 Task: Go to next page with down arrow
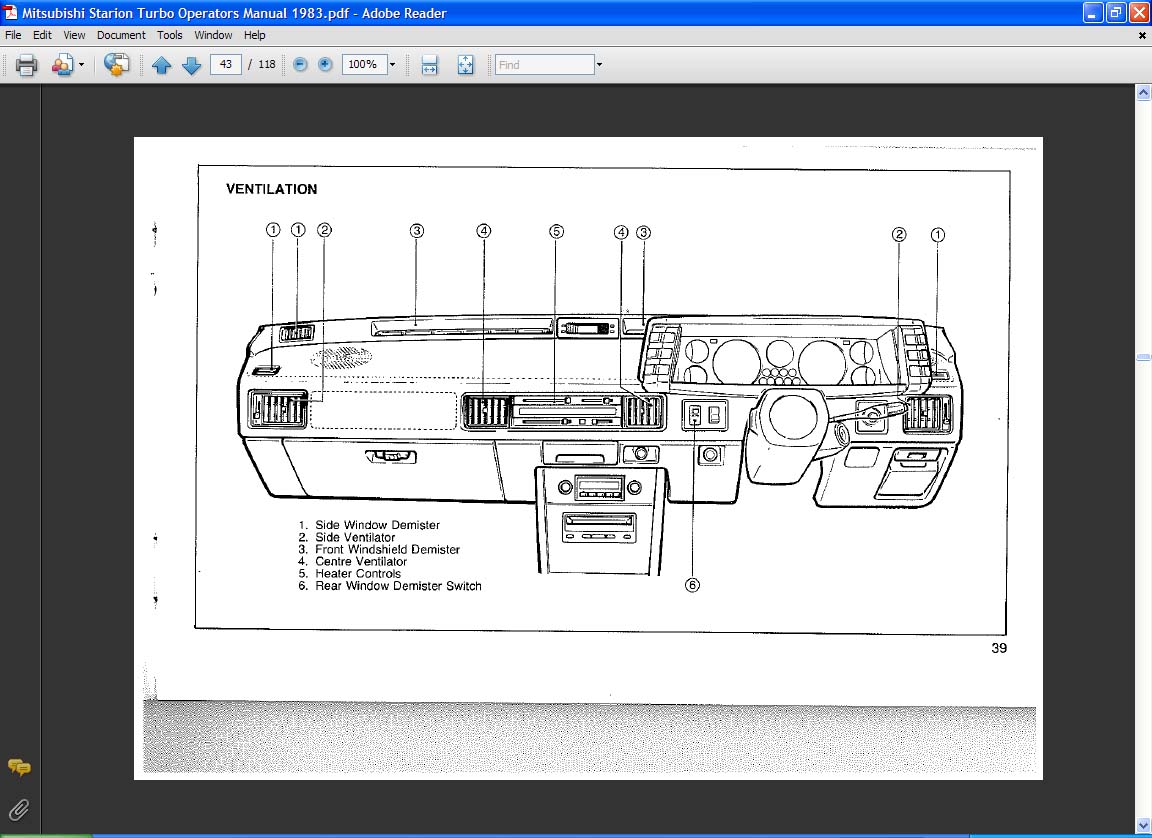(x=191, y=65)
